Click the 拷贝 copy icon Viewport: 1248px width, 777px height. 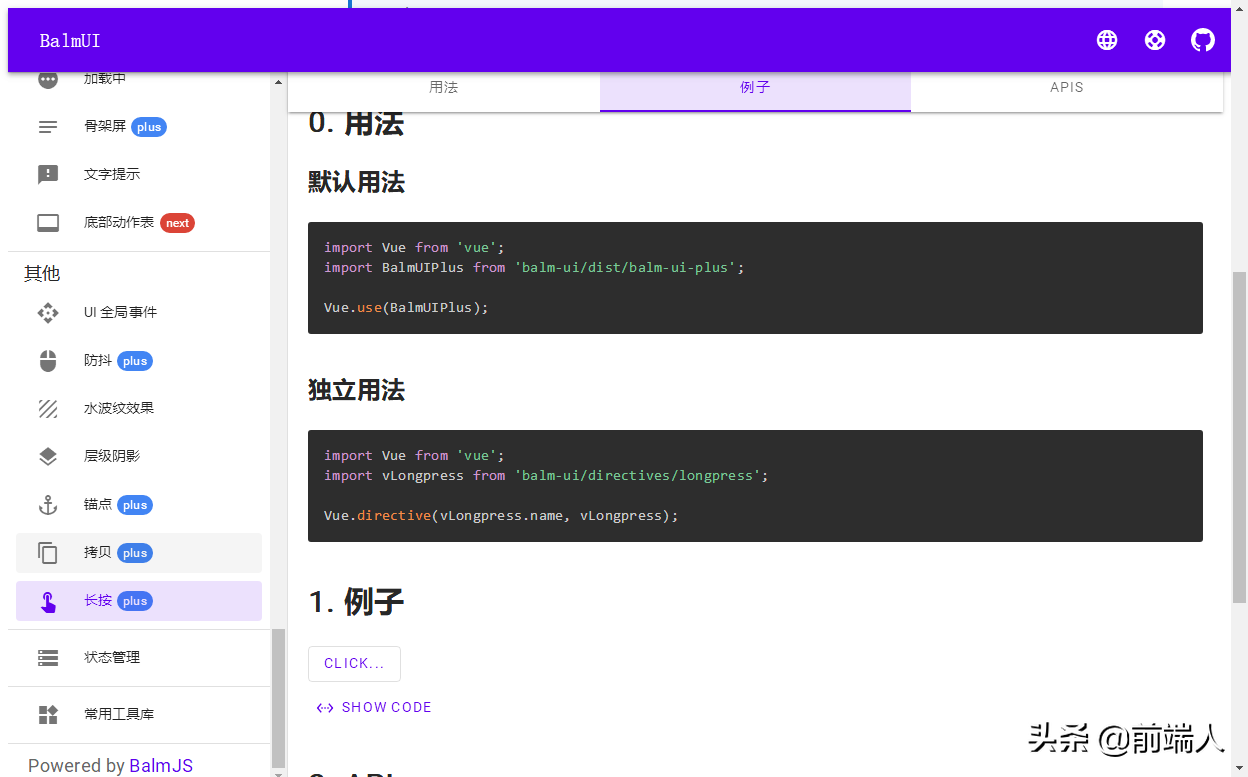47,553
